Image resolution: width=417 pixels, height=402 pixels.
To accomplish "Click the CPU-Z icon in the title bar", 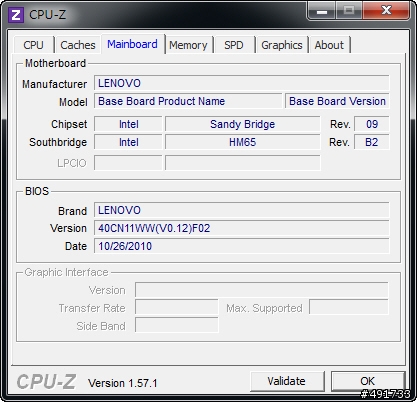I will click(x=16, y=15).
